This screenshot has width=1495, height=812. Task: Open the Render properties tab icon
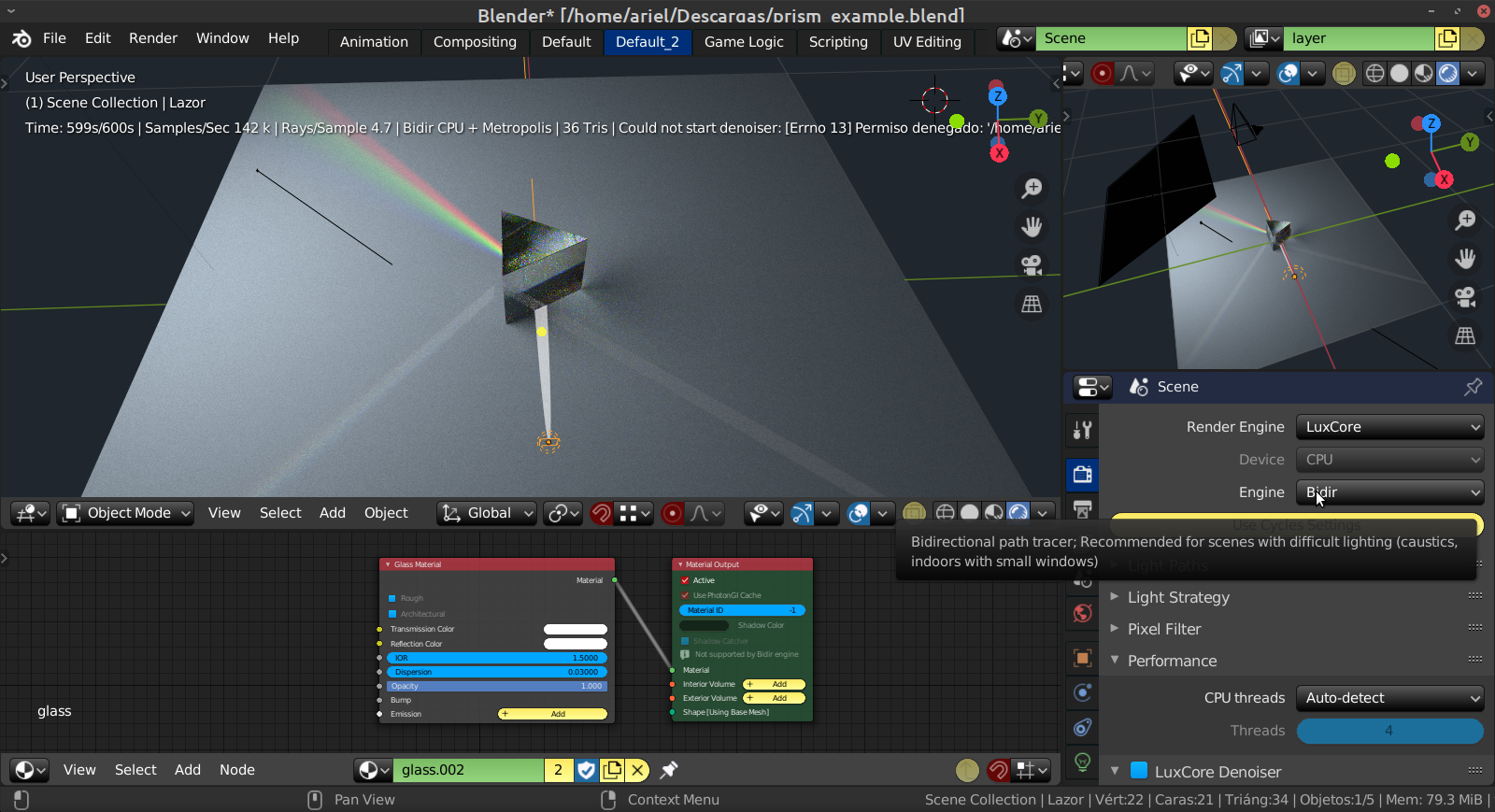click(1083, 475)
